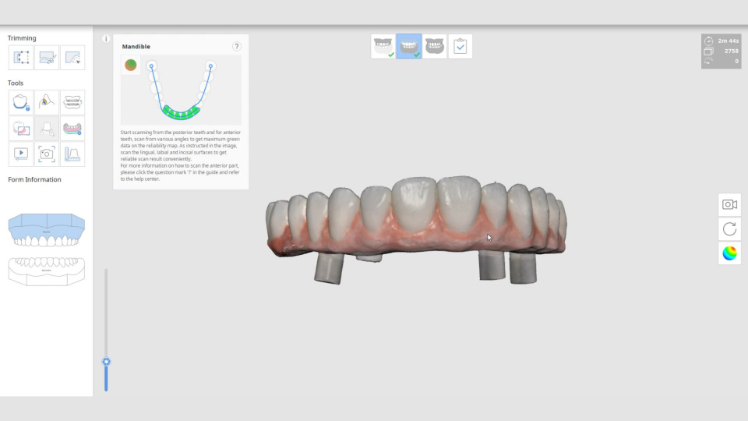Click the frame count value 2758
The image size is (748, 421).
click(731, 51)
